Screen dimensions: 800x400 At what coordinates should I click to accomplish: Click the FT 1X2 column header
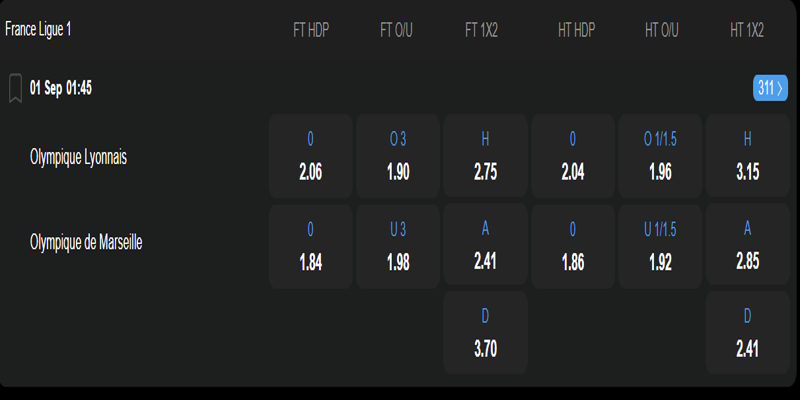click(481, 31)
